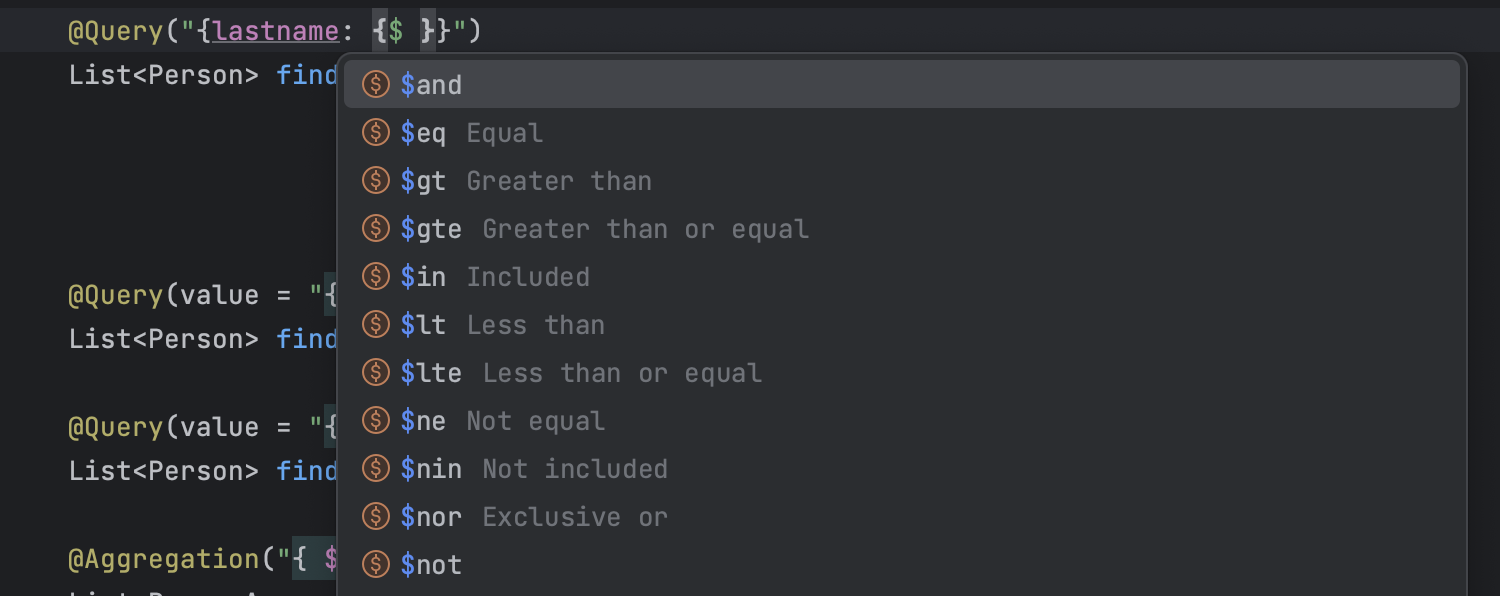This screenshot has width=1500, height=596.
Task: Select the 'Greater than or equal' description text
Action: pyautogui.click(x=646, y=229)
